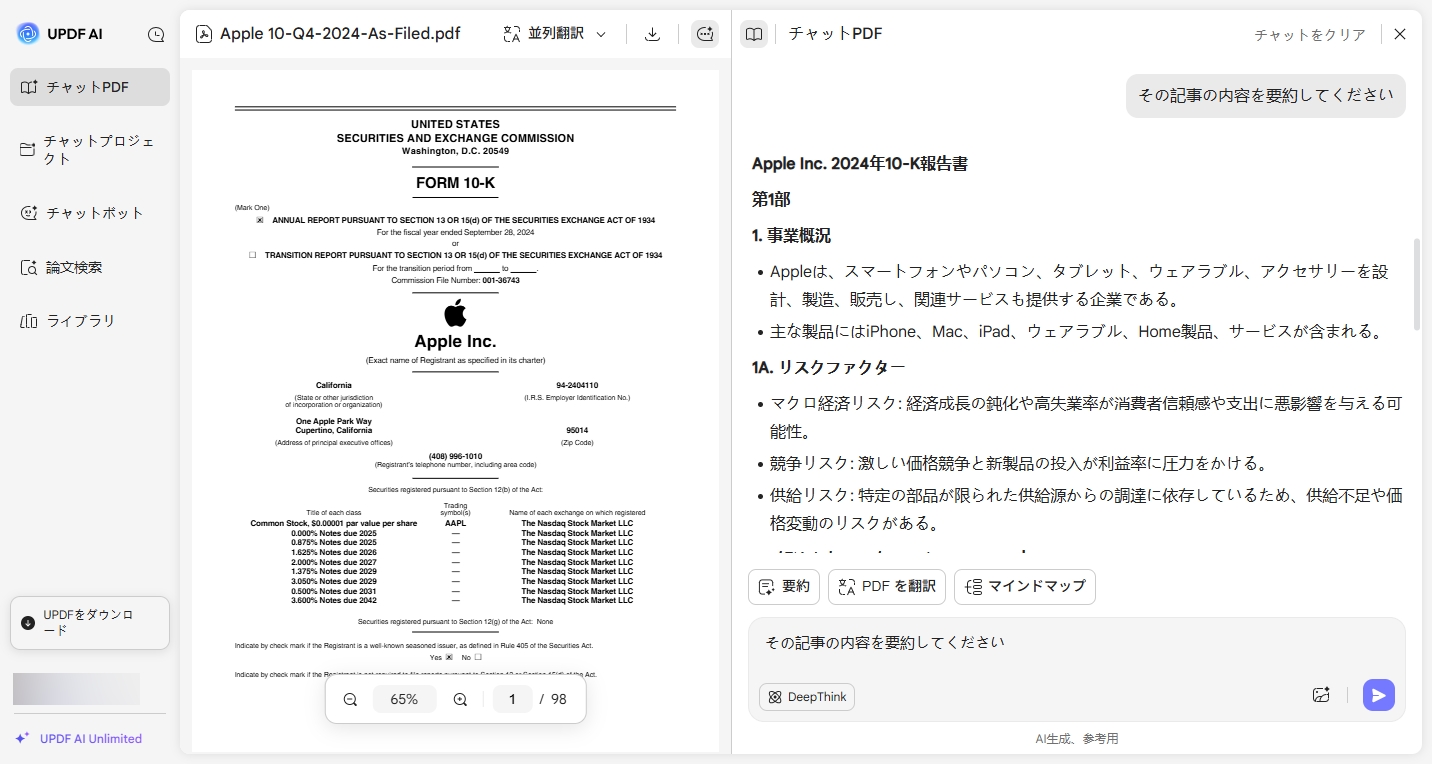Image resolution: width=1432 pixels, height=764 pixels.
Task: Click the chat message input field
Action: coord(1077,643)
